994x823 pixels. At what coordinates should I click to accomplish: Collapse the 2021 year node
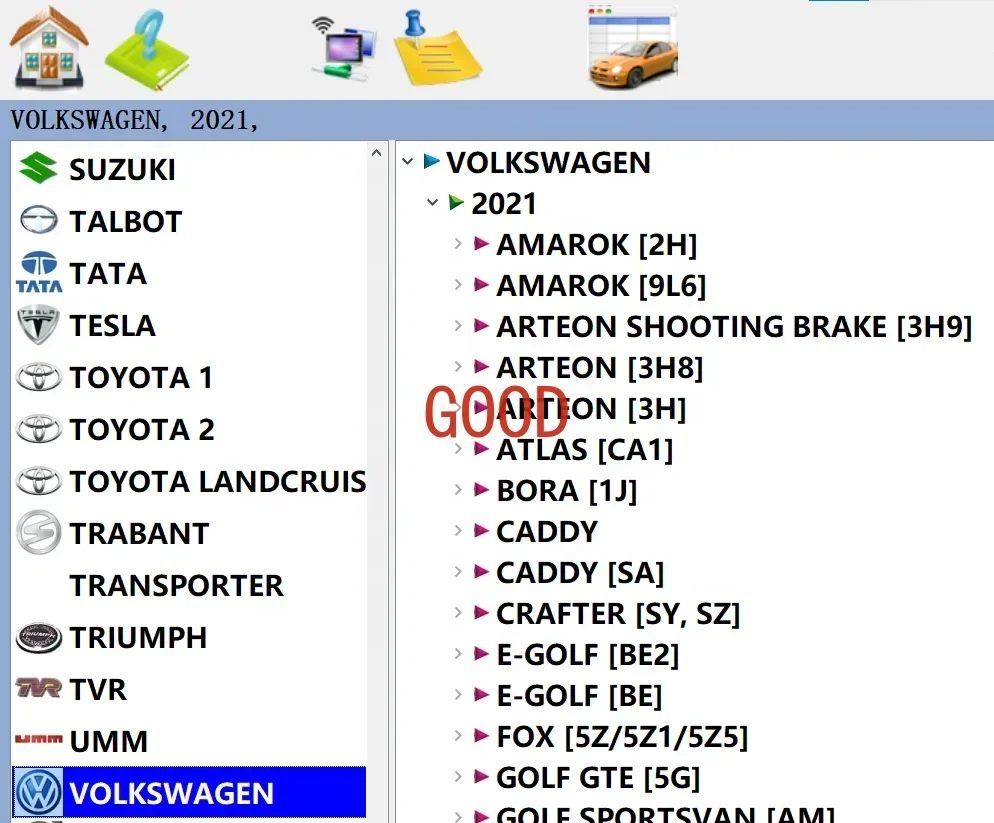click(432, 203)
